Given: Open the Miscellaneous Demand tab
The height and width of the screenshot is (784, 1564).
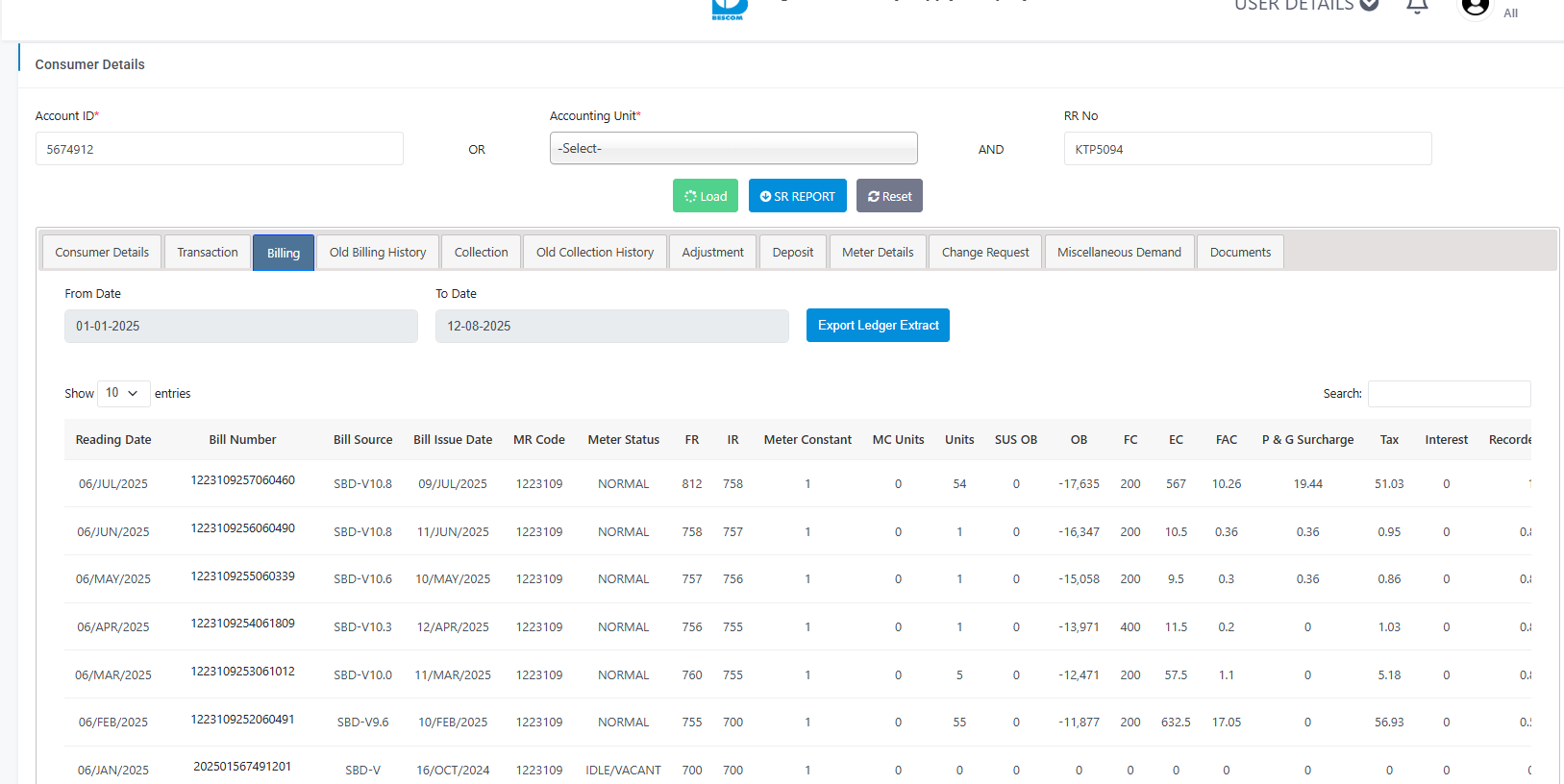Looking at the screenshot, I should pos(1119,253).
